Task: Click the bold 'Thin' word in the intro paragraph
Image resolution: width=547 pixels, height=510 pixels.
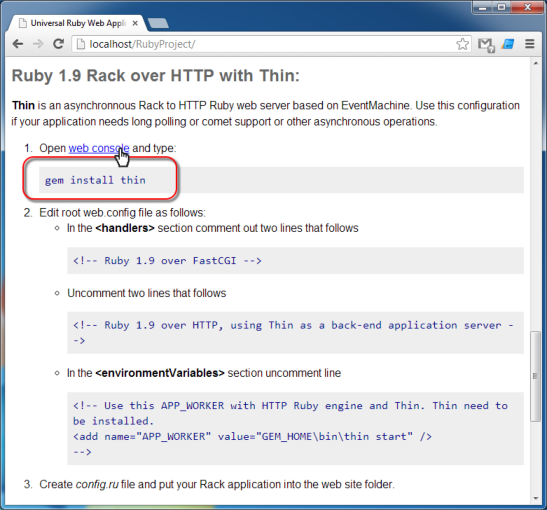Action: (23, 105)
